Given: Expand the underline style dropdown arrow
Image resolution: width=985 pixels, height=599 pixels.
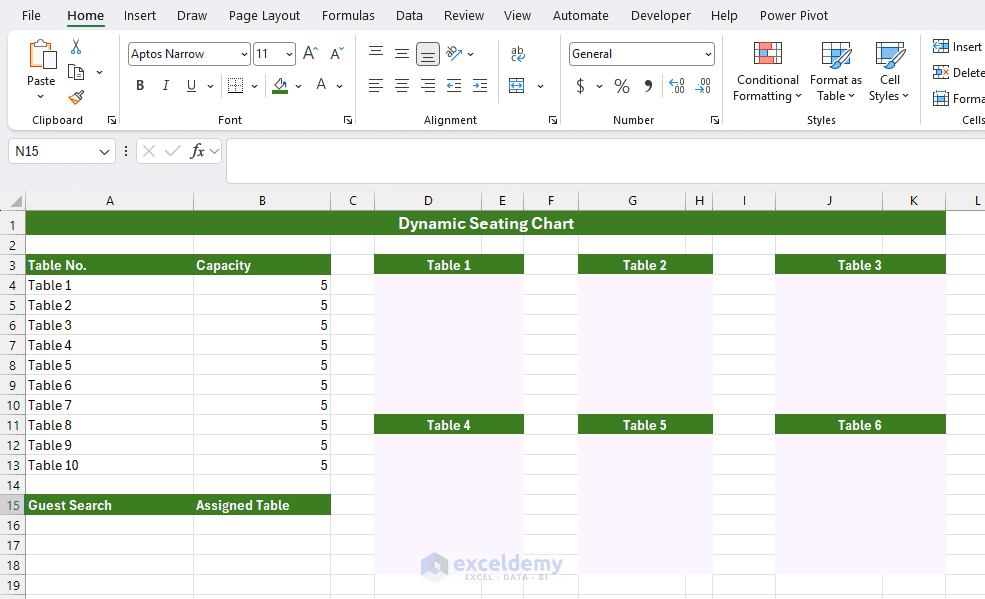Looking at the screenshot, I should [x=210, y=86].
